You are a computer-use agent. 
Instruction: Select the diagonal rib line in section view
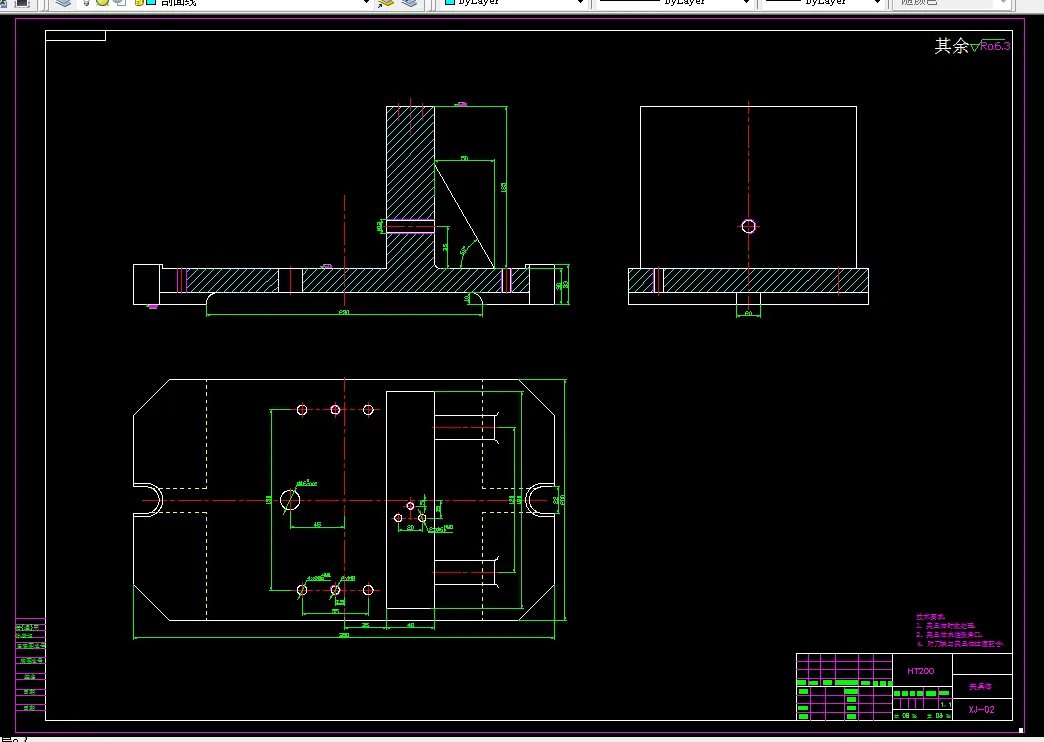(465, 216)
